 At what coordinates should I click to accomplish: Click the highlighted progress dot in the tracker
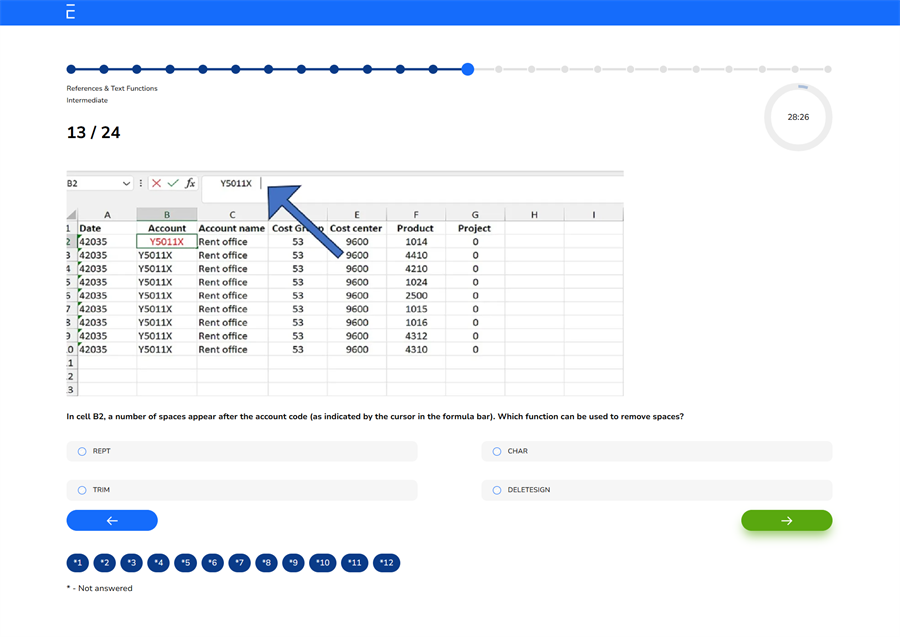pos(467,70)
